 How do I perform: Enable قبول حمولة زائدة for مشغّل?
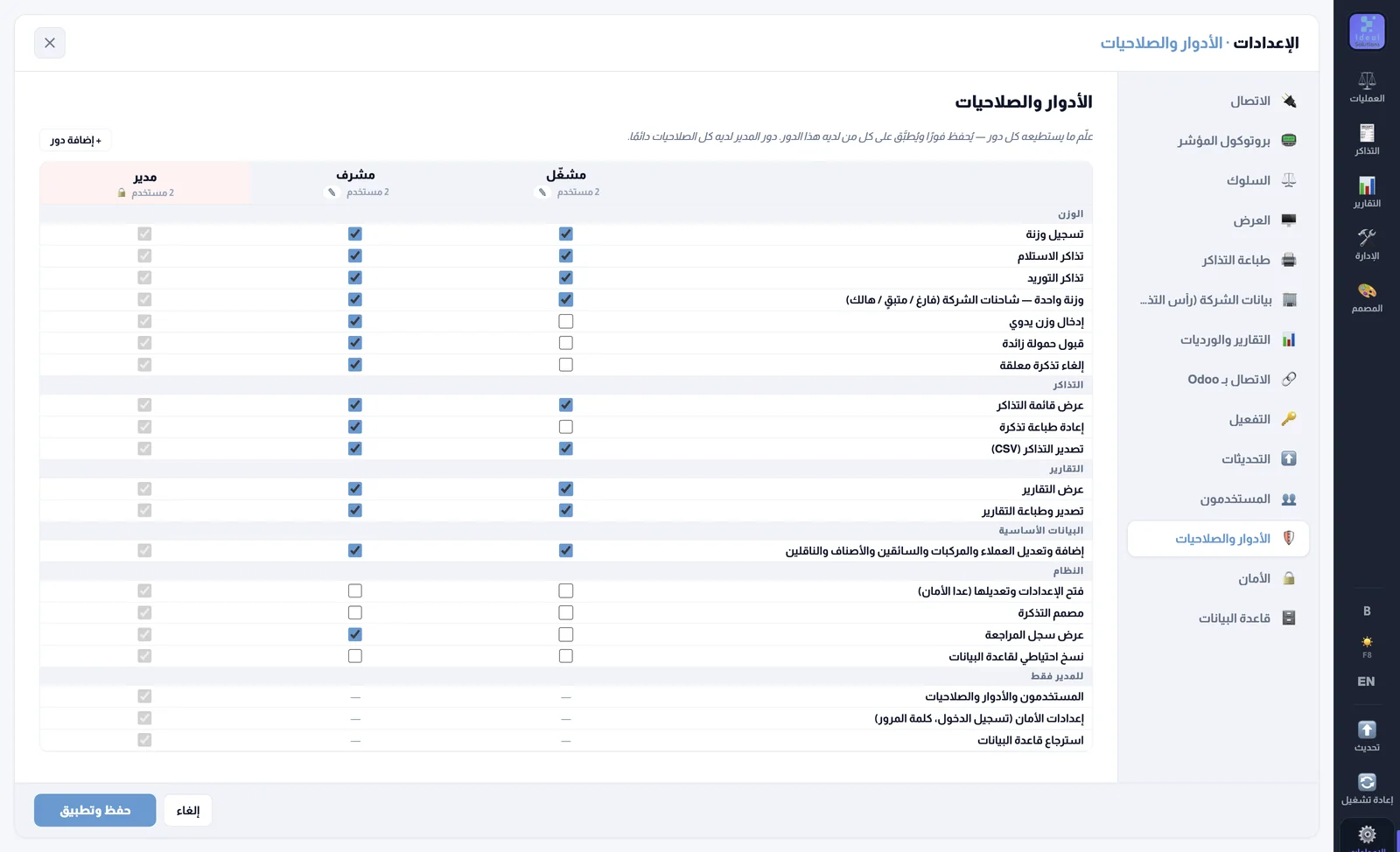click(x=566, y=343)
